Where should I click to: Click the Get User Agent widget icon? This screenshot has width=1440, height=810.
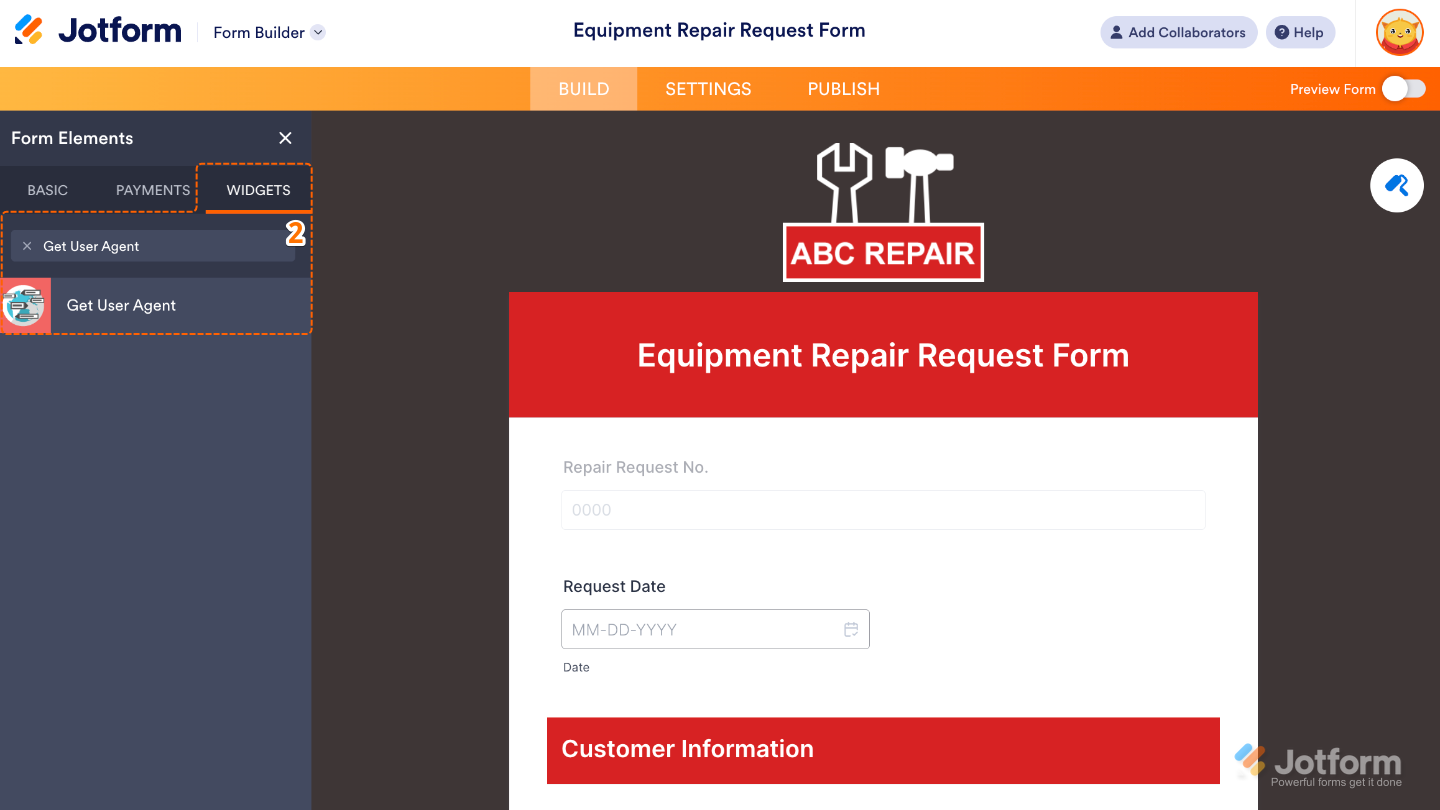[x=24, y=305]
